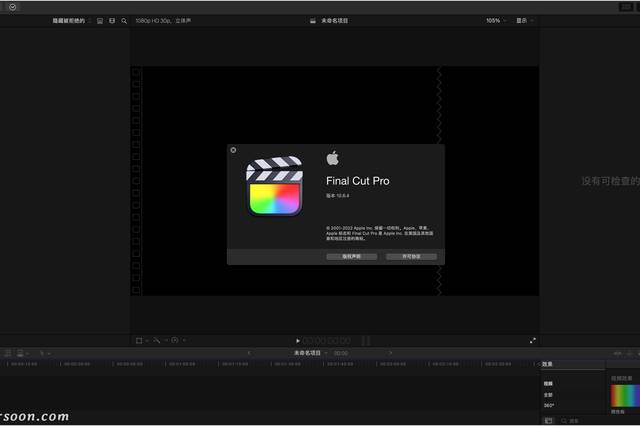640x426 pixels.
Task: Select the Effects browser header
Action: pyautogui.click(x=547, y=364)
